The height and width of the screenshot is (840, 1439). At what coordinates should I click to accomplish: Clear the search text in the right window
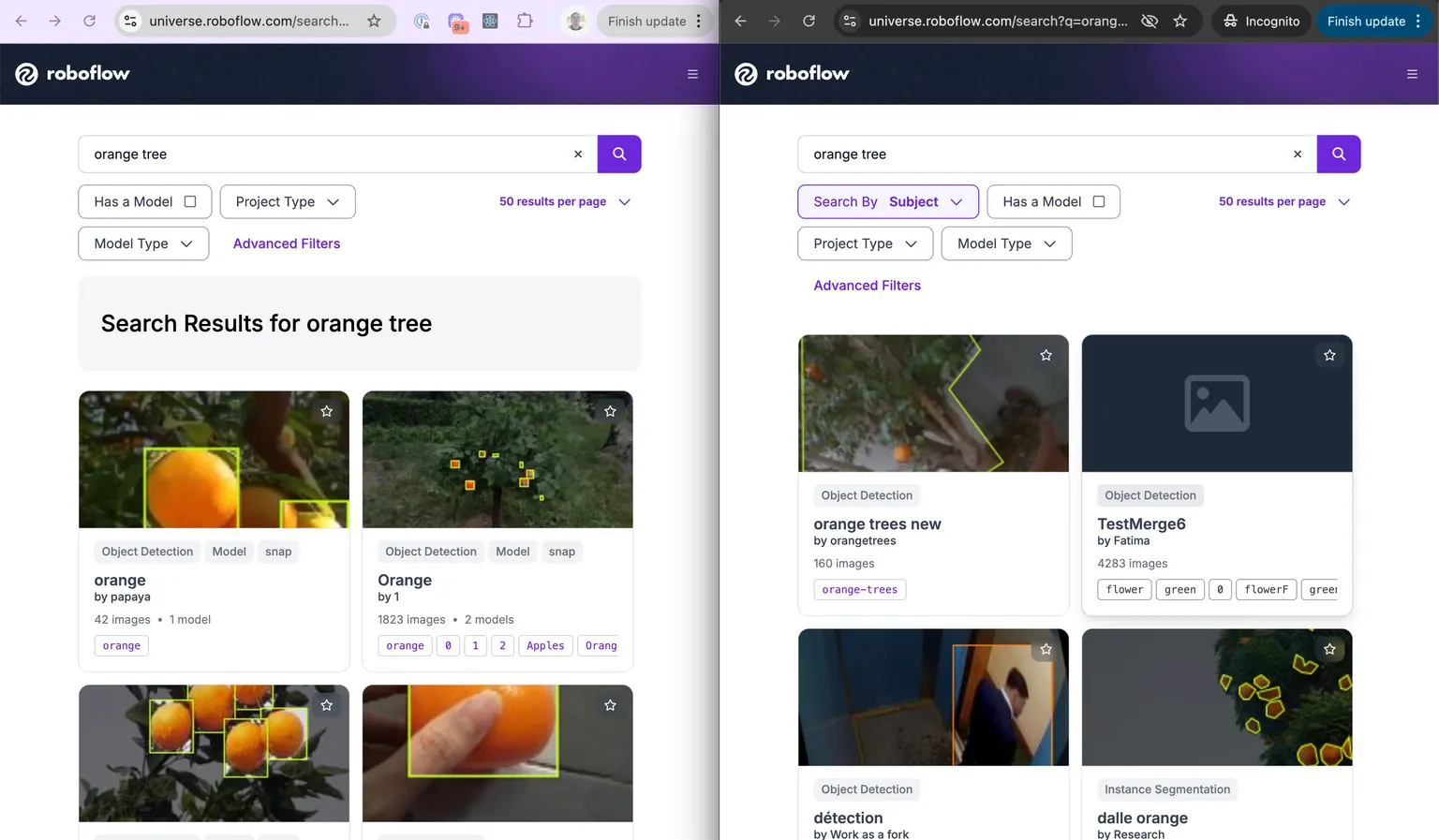click(x=1298, y=155)
